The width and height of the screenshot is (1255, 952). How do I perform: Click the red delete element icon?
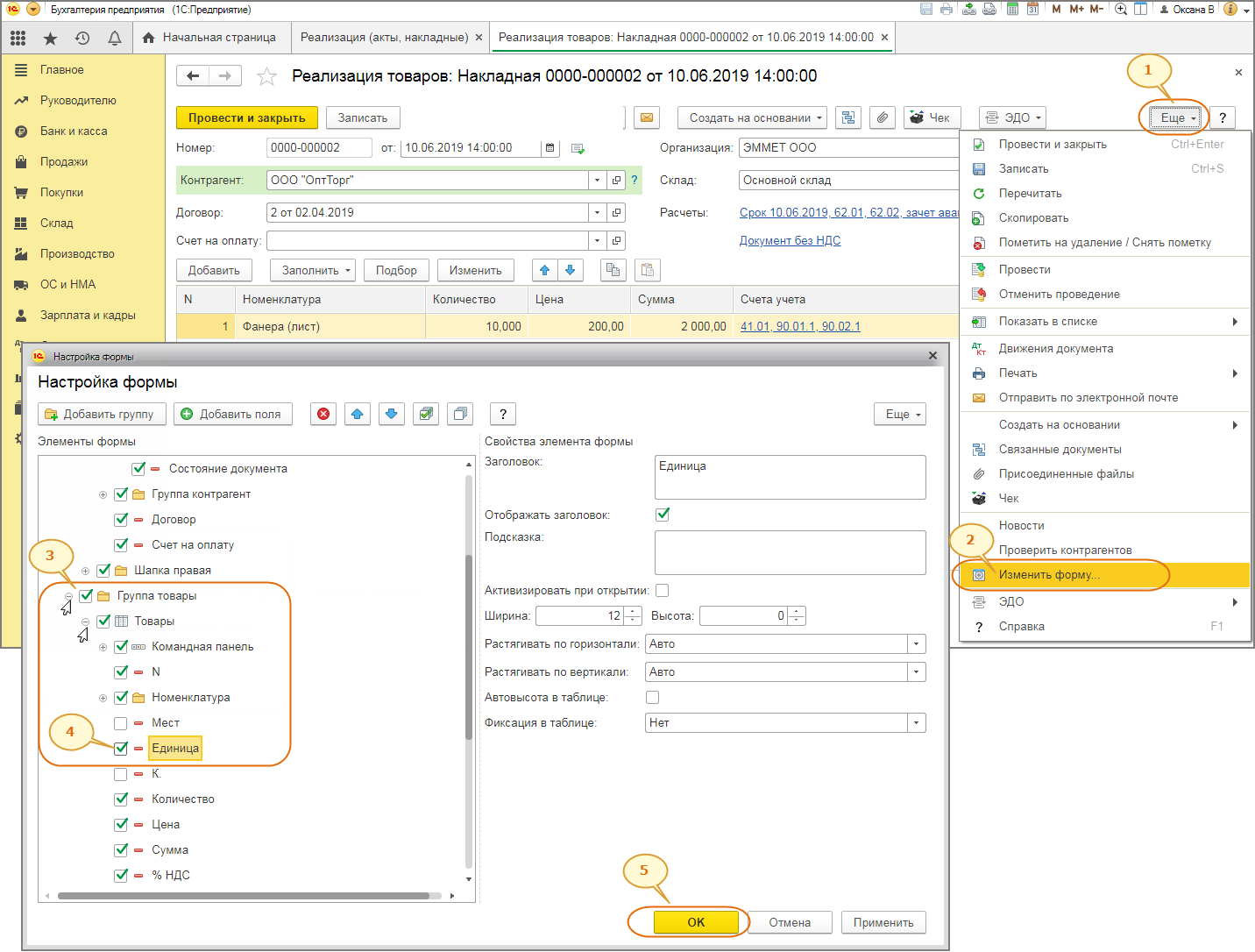323,414
